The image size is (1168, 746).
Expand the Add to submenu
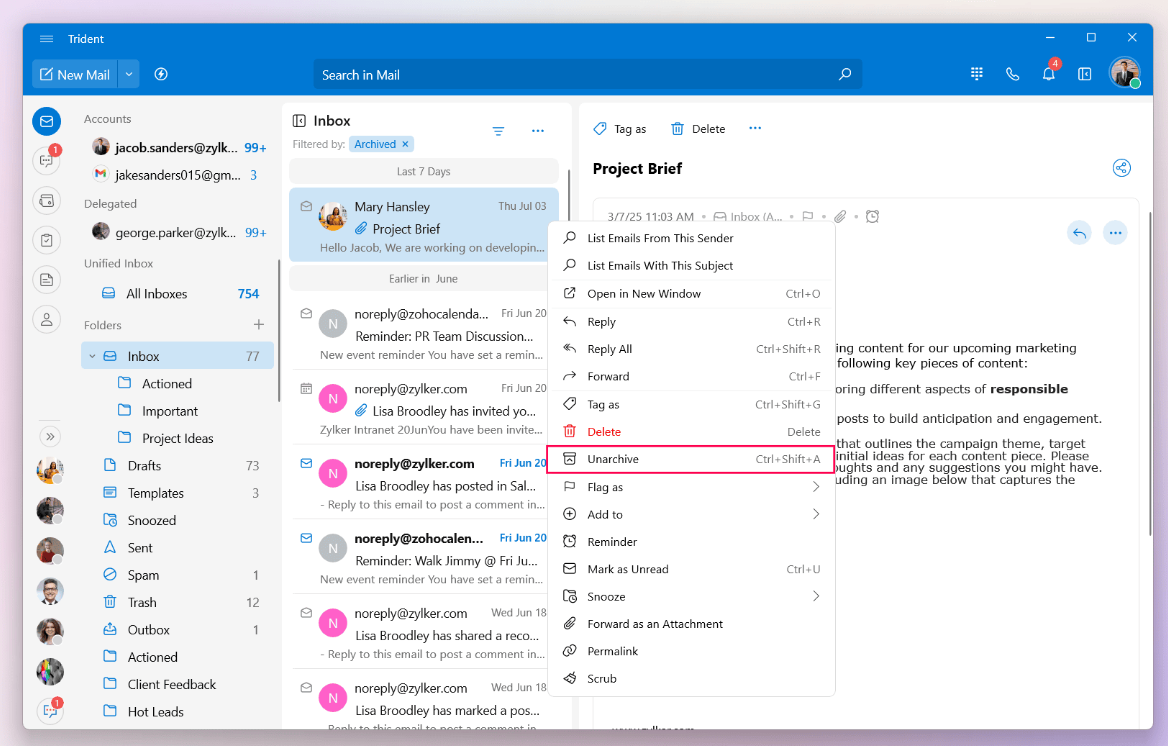[x=691, y=515]
